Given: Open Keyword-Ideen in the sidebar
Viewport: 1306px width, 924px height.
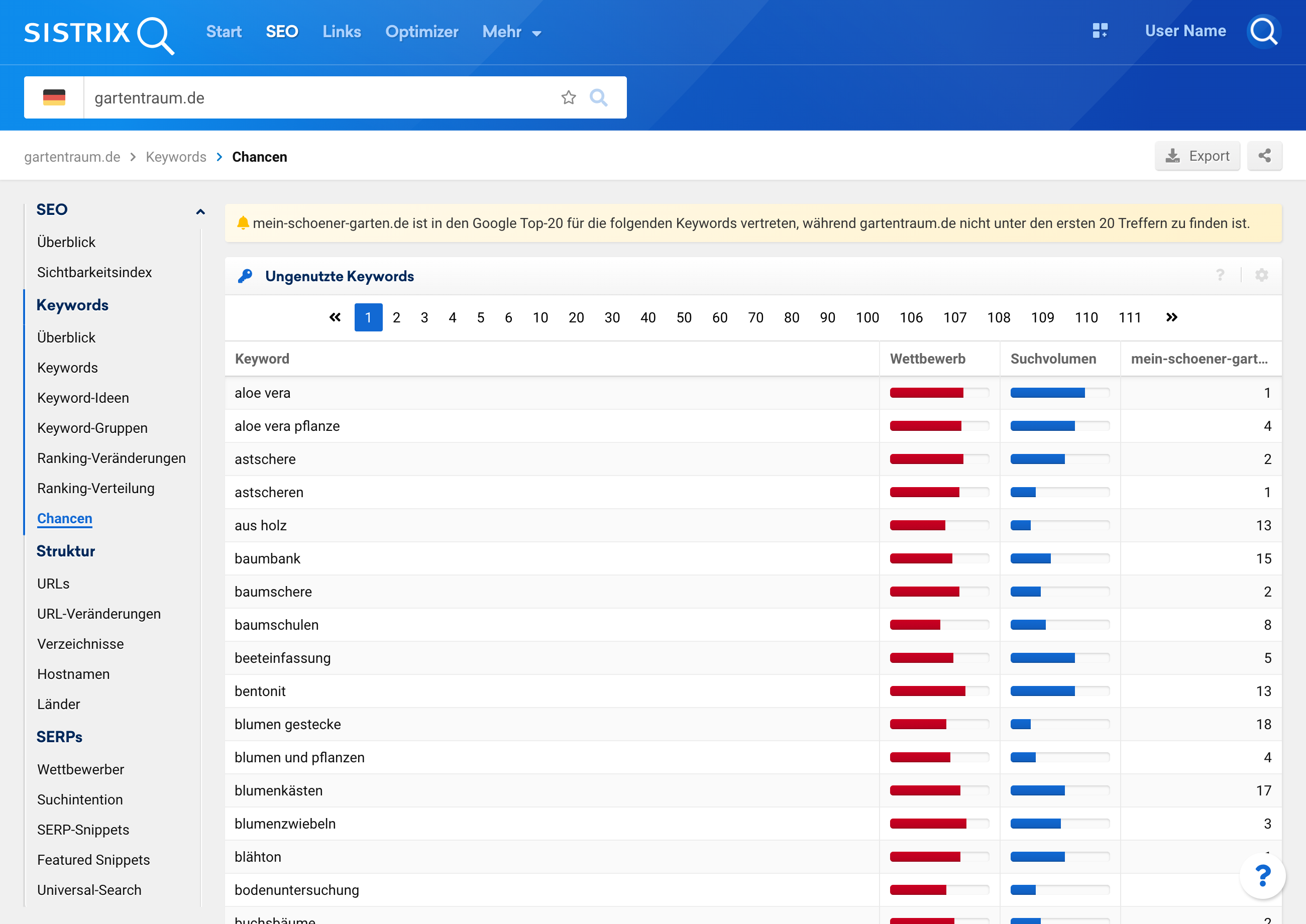Looking at the screenshot, I should pyautogui.click(x=83, y=398).
